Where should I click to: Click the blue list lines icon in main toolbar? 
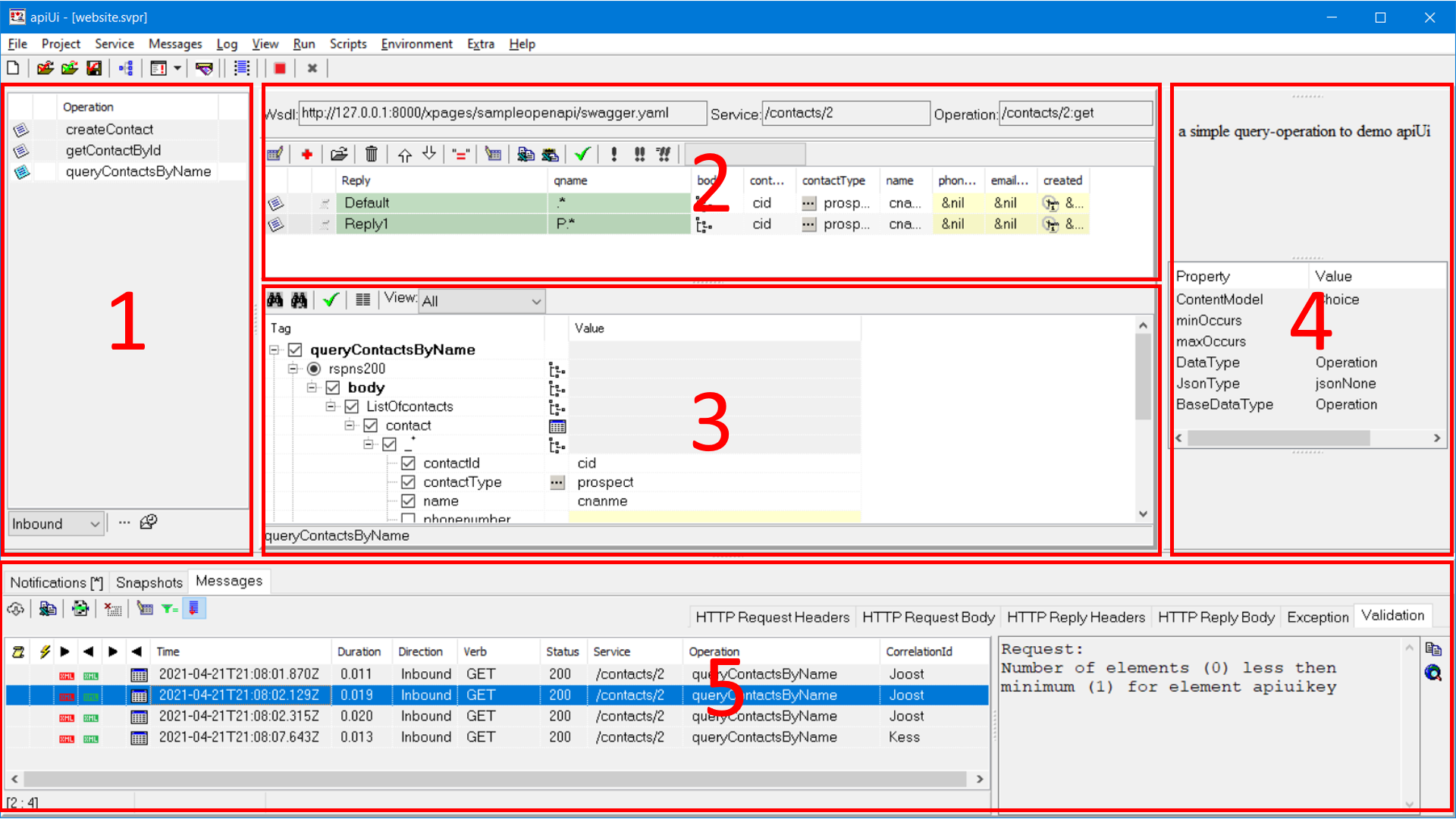pos(242,68)
